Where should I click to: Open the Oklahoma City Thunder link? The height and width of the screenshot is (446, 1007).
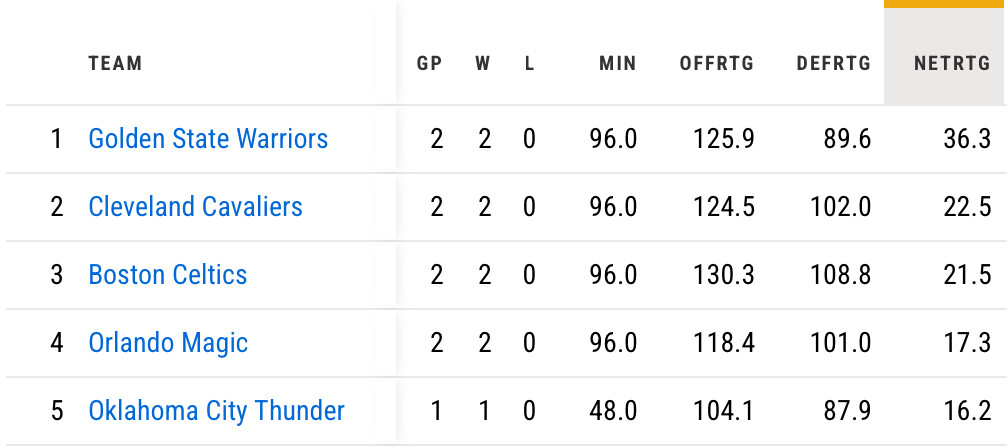coord(216,410)
